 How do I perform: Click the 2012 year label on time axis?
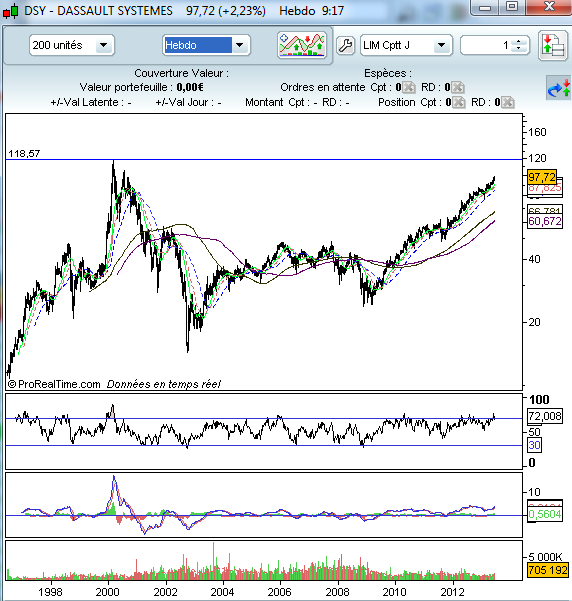(452, 592)
